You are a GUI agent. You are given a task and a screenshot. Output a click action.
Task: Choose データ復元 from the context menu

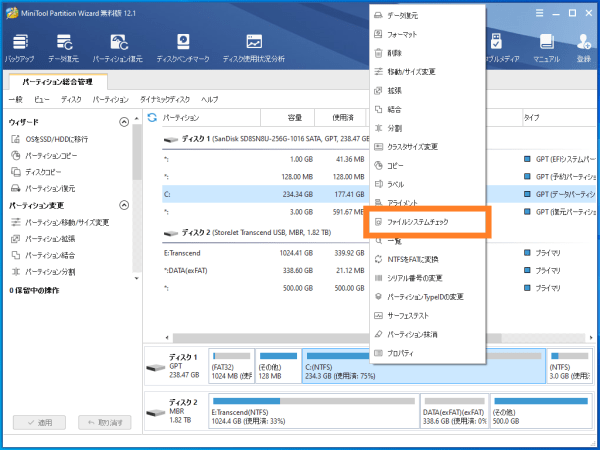pyautogui.click(x=427, y=15)
